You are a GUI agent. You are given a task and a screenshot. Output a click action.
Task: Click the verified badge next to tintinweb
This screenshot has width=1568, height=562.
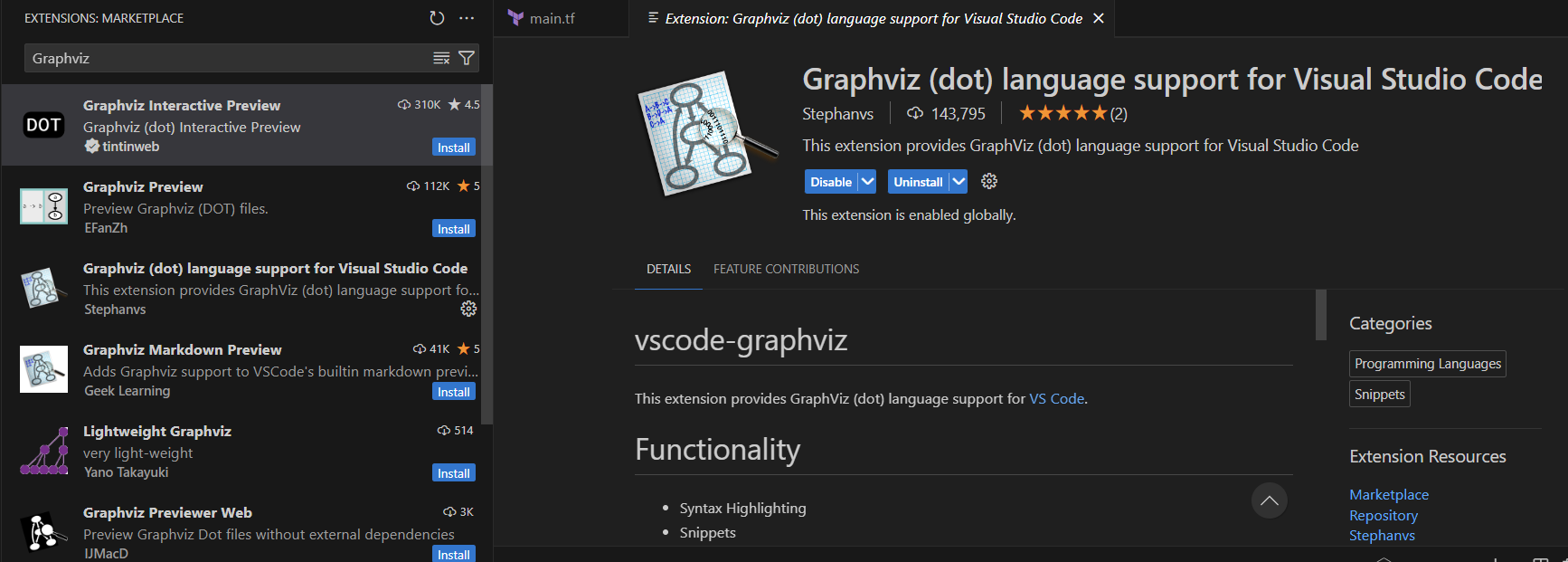tap(92, 146)
